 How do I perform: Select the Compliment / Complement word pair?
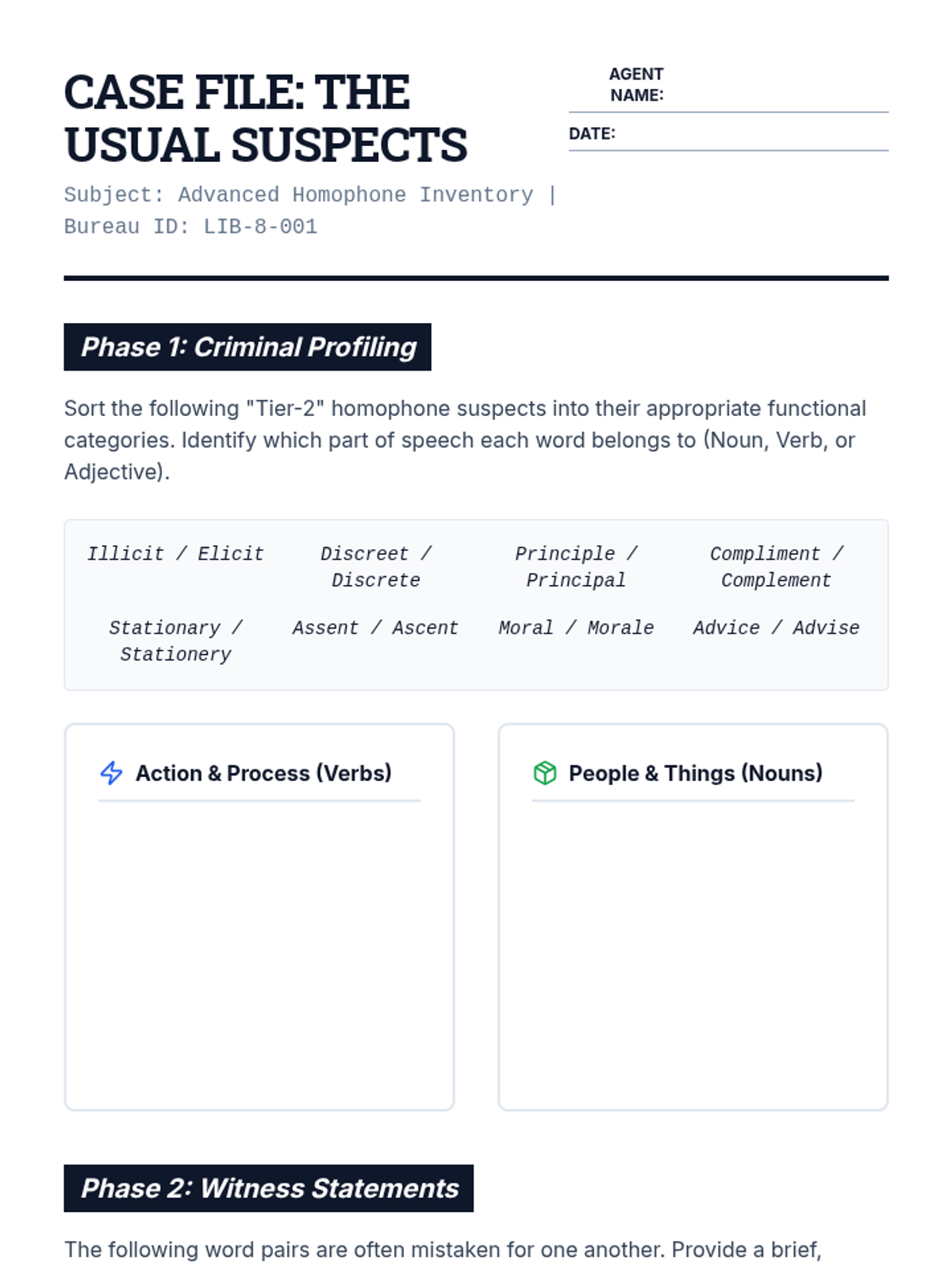point(777,567)
